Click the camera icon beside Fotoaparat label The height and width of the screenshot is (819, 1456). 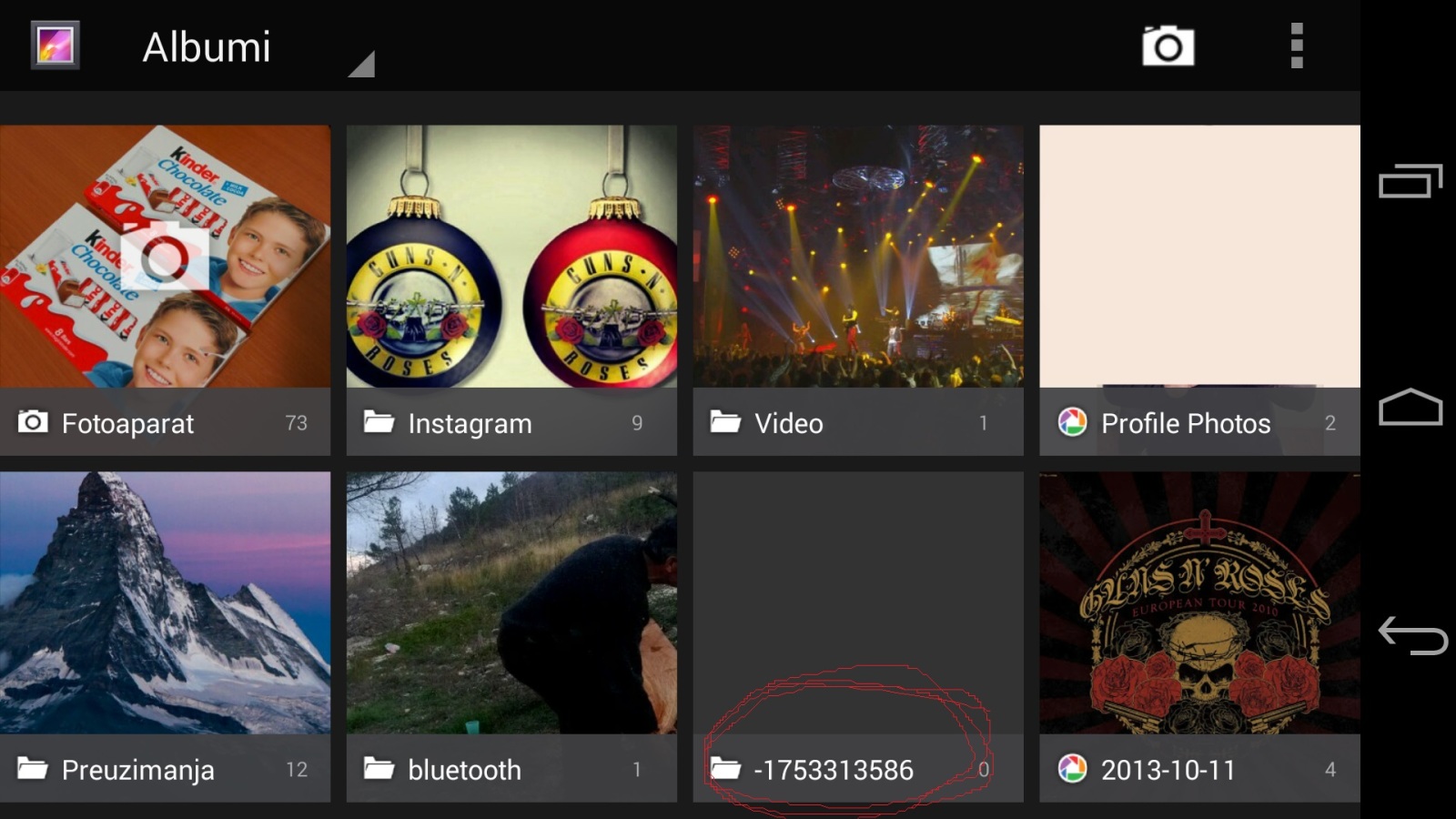33,421
